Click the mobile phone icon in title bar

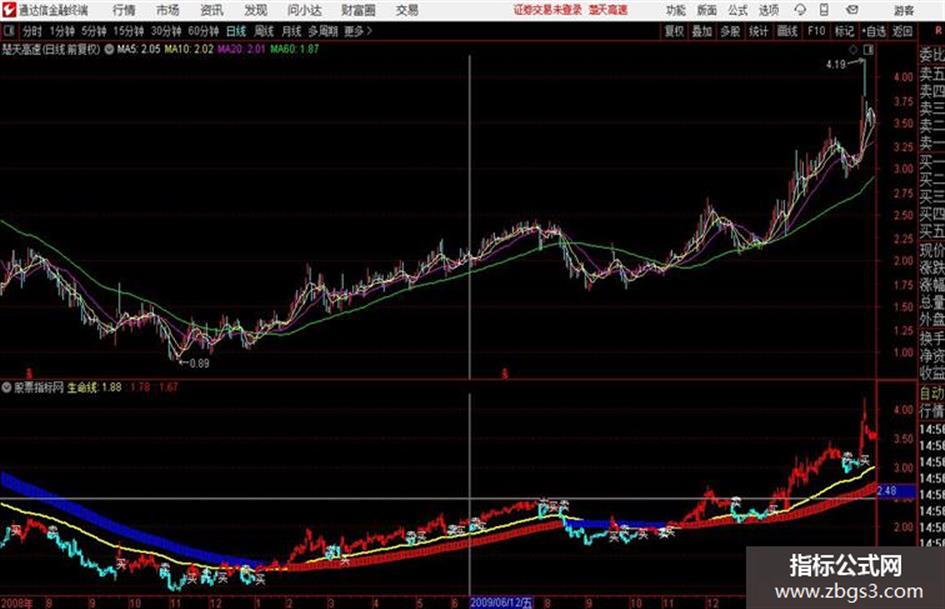click(x=824, y=10)
